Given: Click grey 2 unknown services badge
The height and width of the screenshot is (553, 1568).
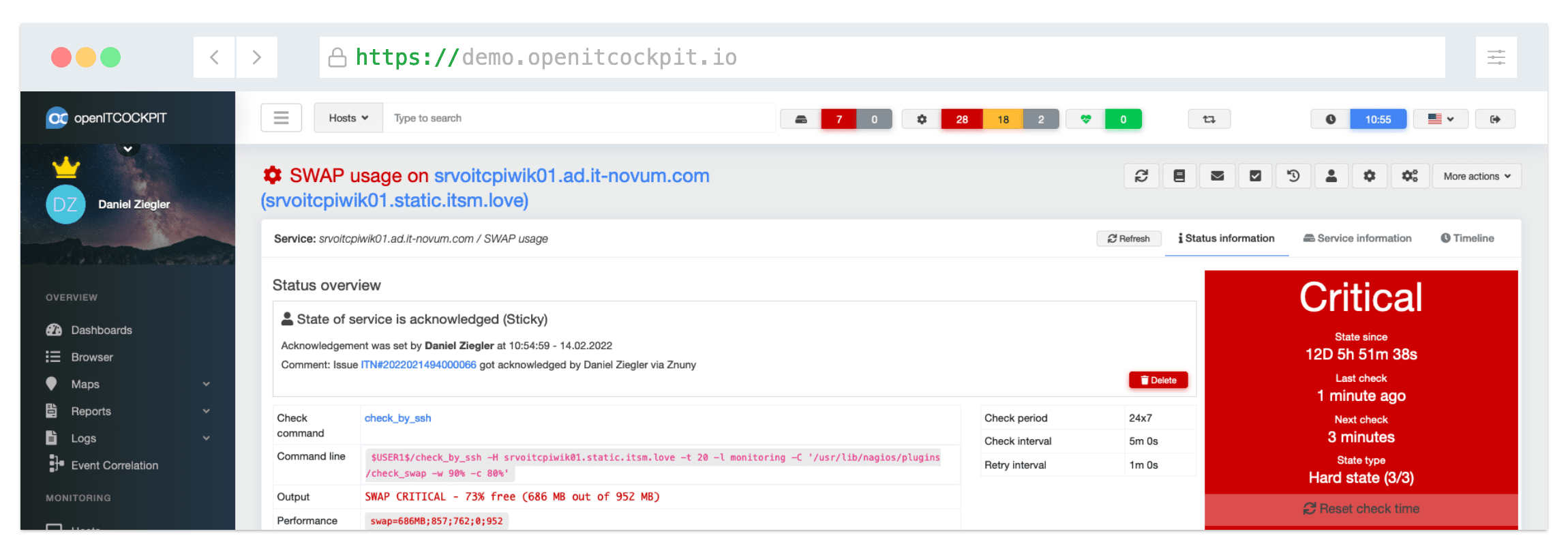Looking at the screenshot, I should pyautogui.click(x=1041, y=119).
